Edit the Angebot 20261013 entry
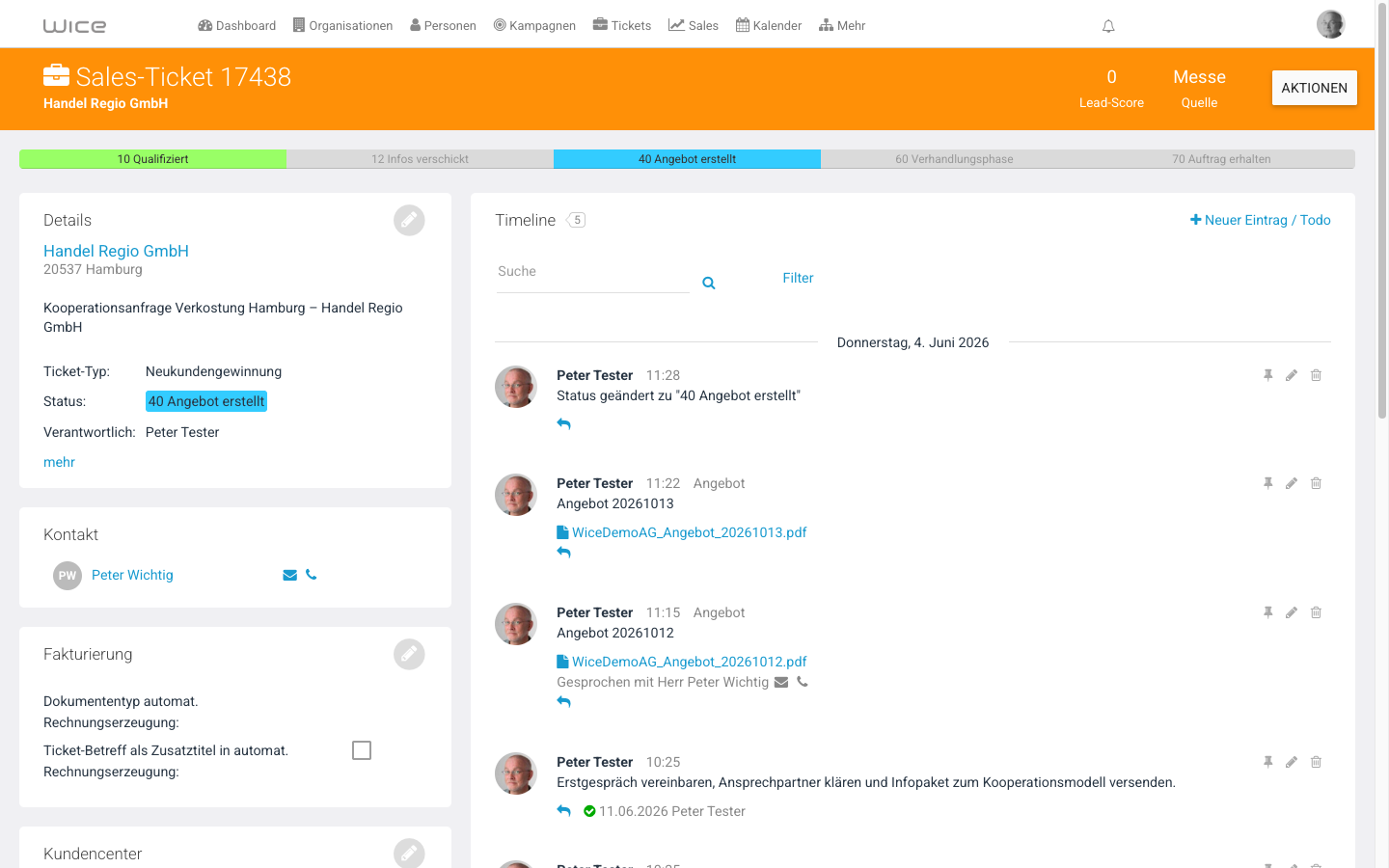1389x868 pixels. point(1292,483)
